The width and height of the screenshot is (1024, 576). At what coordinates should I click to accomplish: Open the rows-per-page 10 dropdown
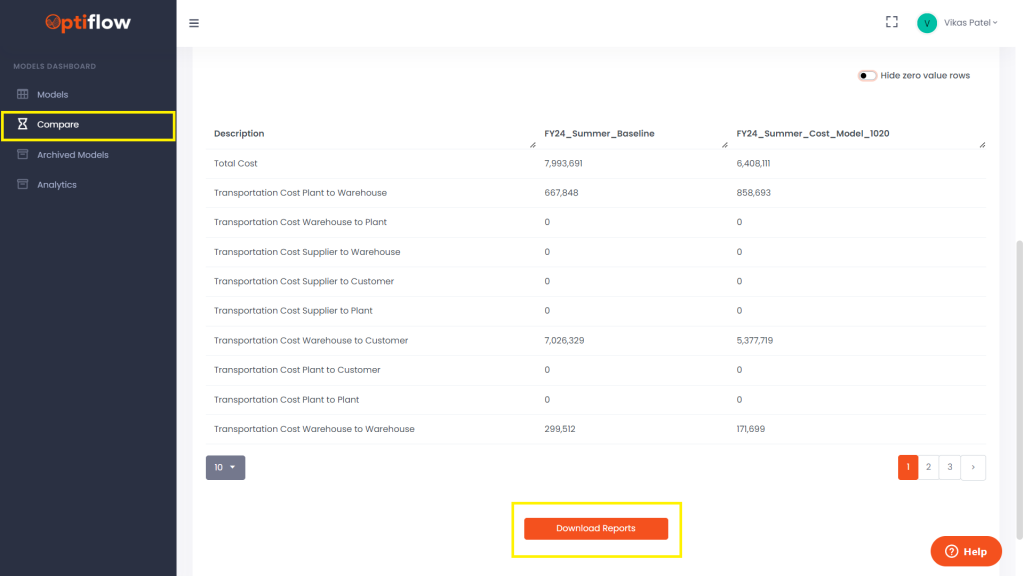[x=225, y=467]
